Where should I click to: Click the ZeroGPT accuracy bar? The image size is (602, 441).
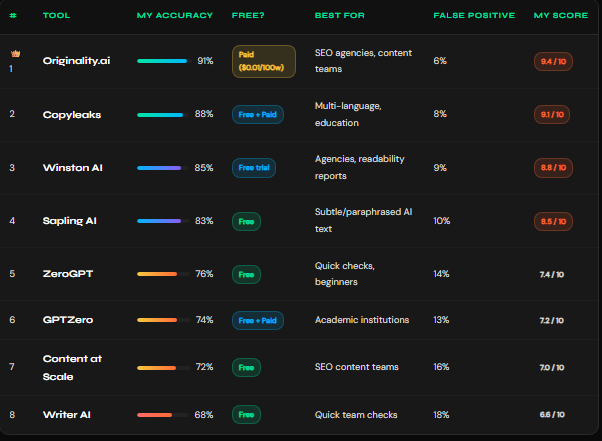tap(164, 274)
